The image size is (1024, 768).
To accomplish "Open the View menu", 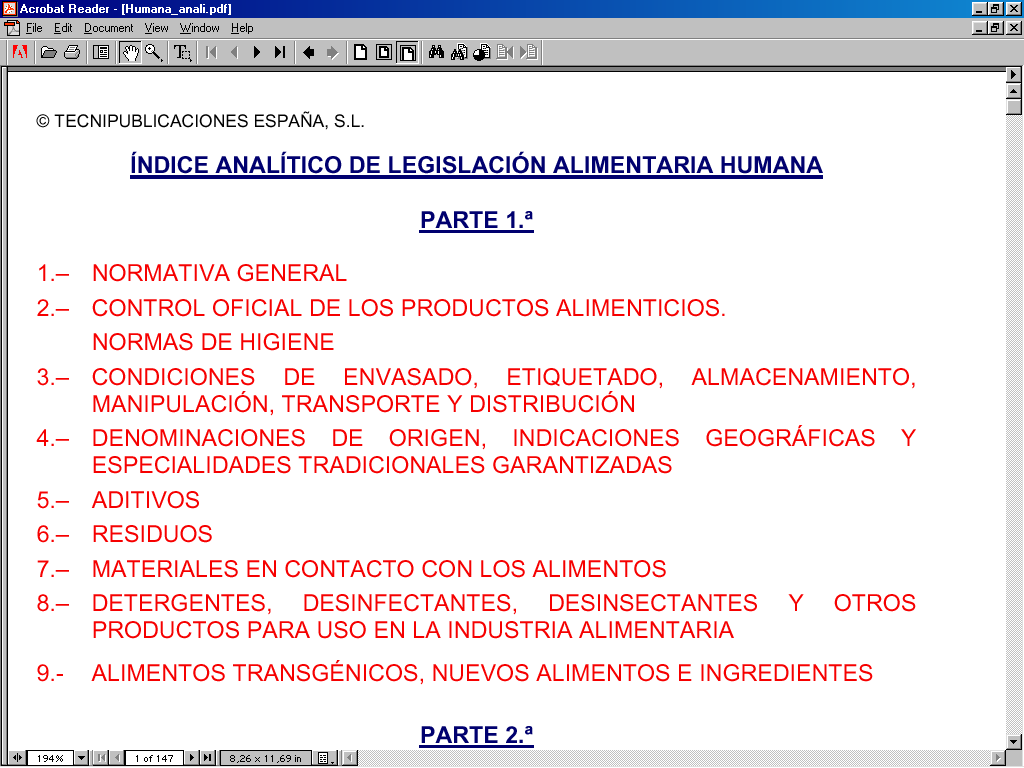I will point(156,28).
